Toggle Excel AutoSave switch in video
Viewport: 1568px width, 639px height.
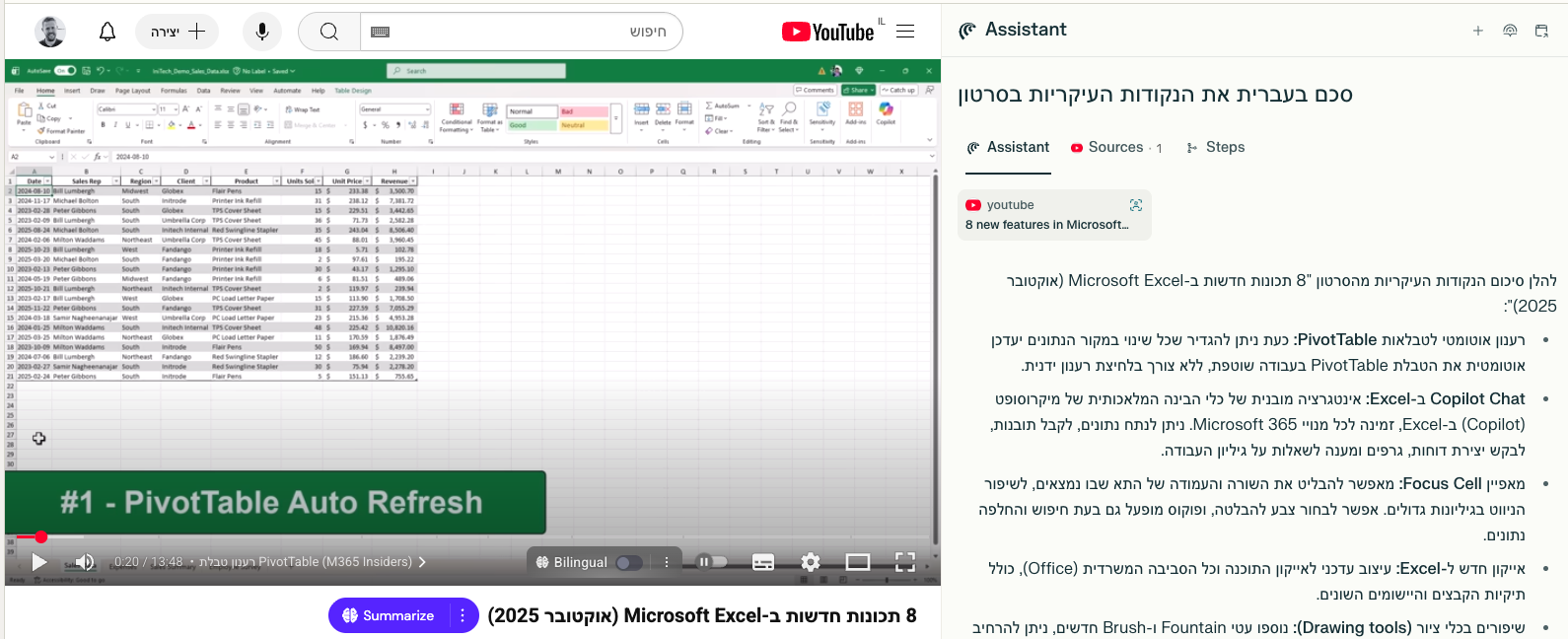[x=65, y=71]
